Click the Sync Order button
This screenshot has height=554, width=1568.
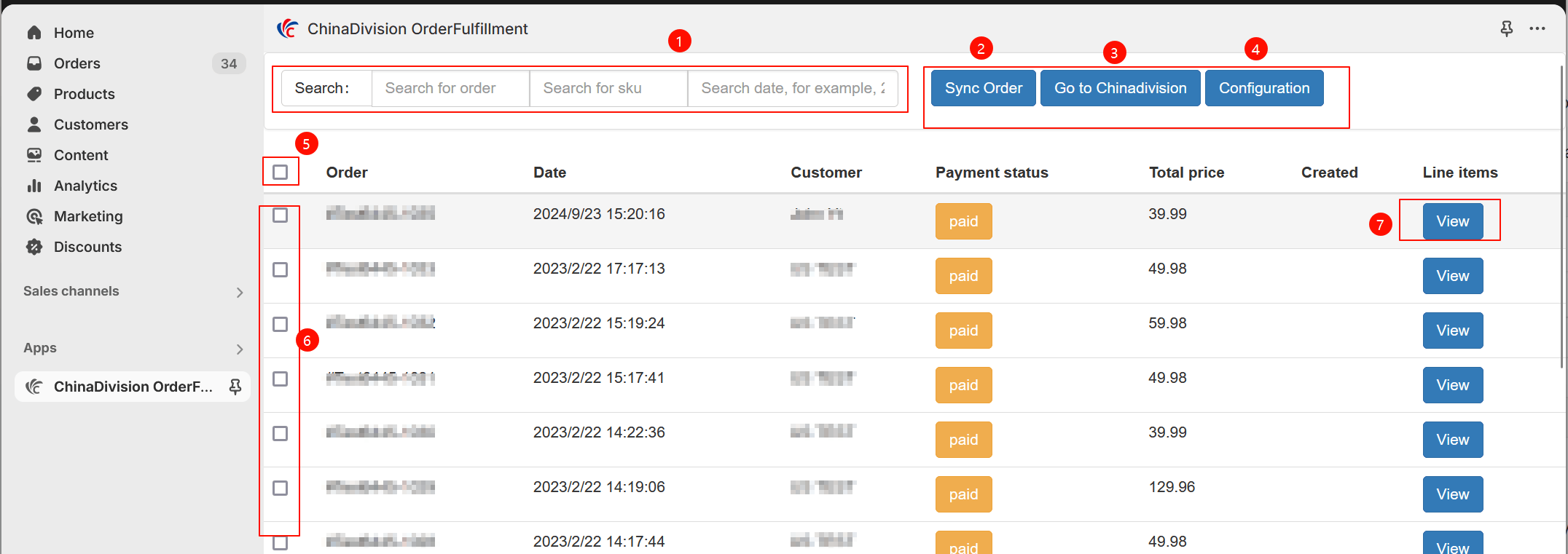(x=984, y=88)
